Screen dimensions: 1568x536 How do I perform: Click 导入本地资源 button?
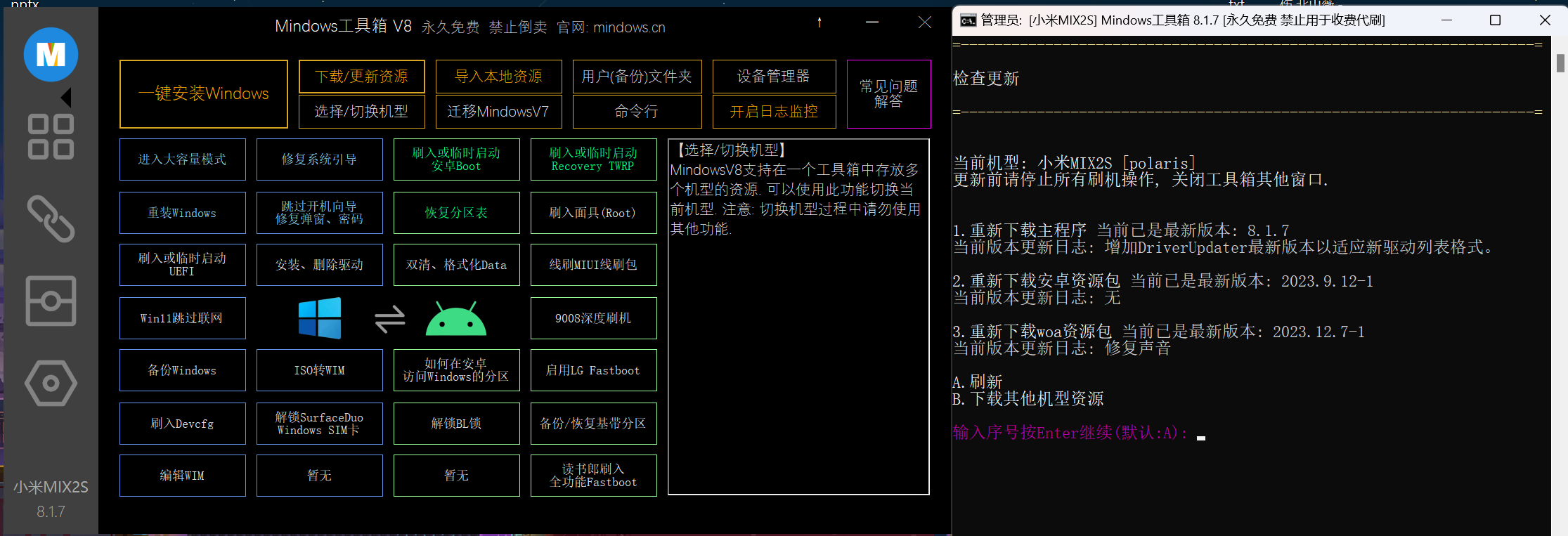pyautogui.click(x=499, y=77)
